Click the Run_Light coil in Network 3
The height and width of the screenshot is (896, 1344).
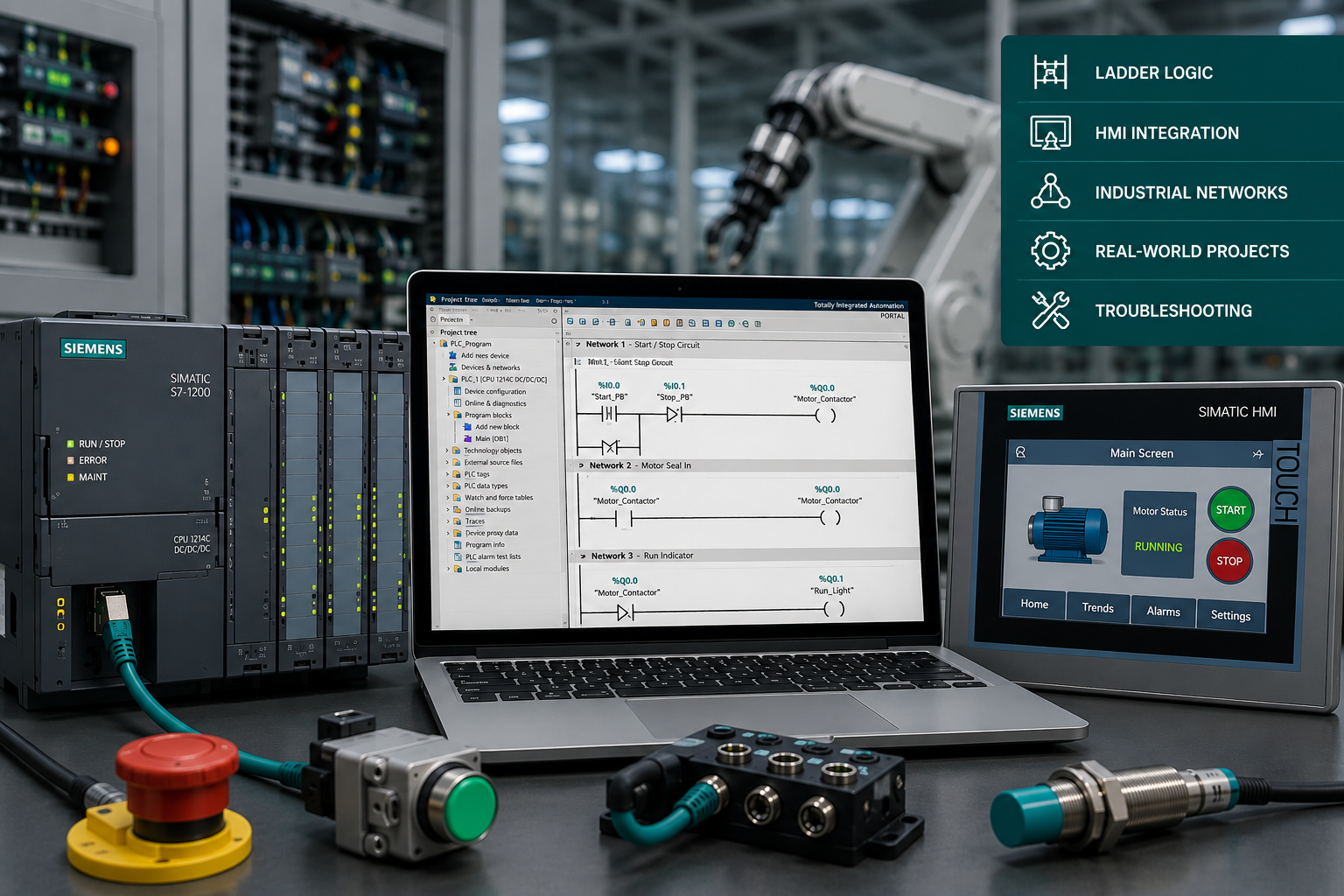pos(834,610)
